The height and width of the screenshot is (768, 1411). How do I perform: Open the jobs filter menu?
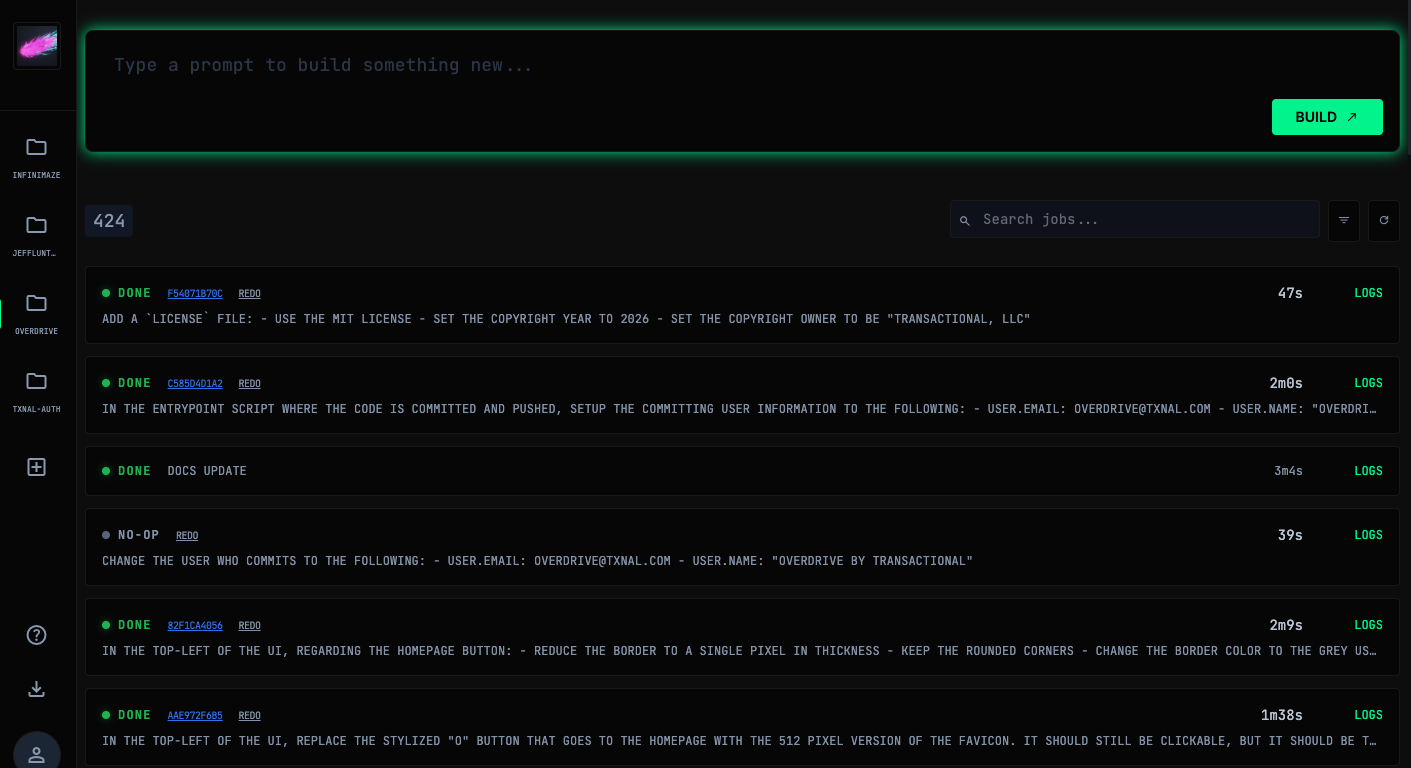click(1344, 220)
